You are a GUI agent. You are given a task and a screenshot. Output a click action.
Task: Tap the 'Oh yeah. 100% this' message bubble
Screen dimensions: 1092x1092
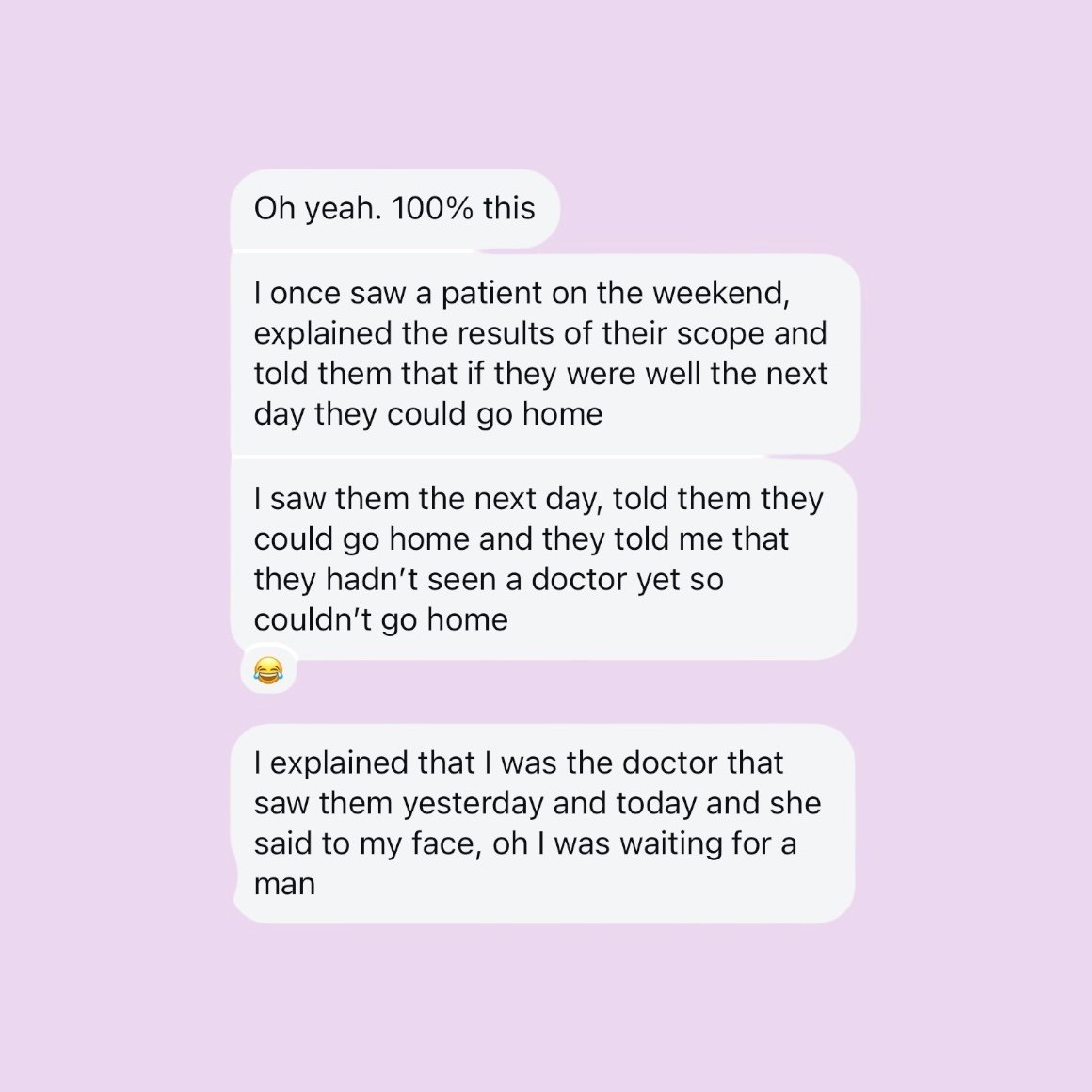(394, 209)
